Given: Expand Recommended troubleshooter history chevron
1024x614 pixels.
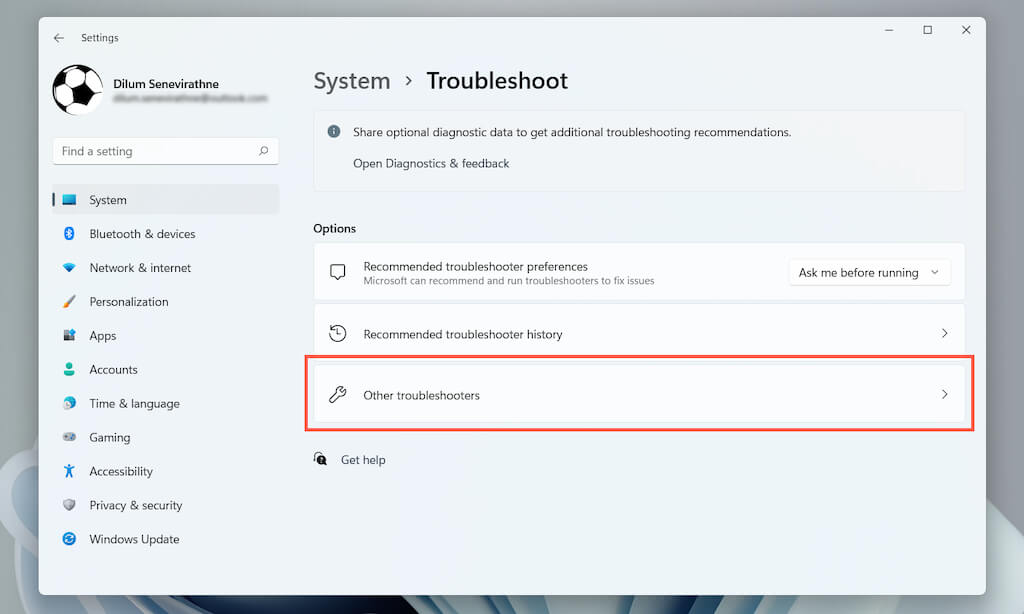Looking at the screenshot, I should (x=944, y=333).
